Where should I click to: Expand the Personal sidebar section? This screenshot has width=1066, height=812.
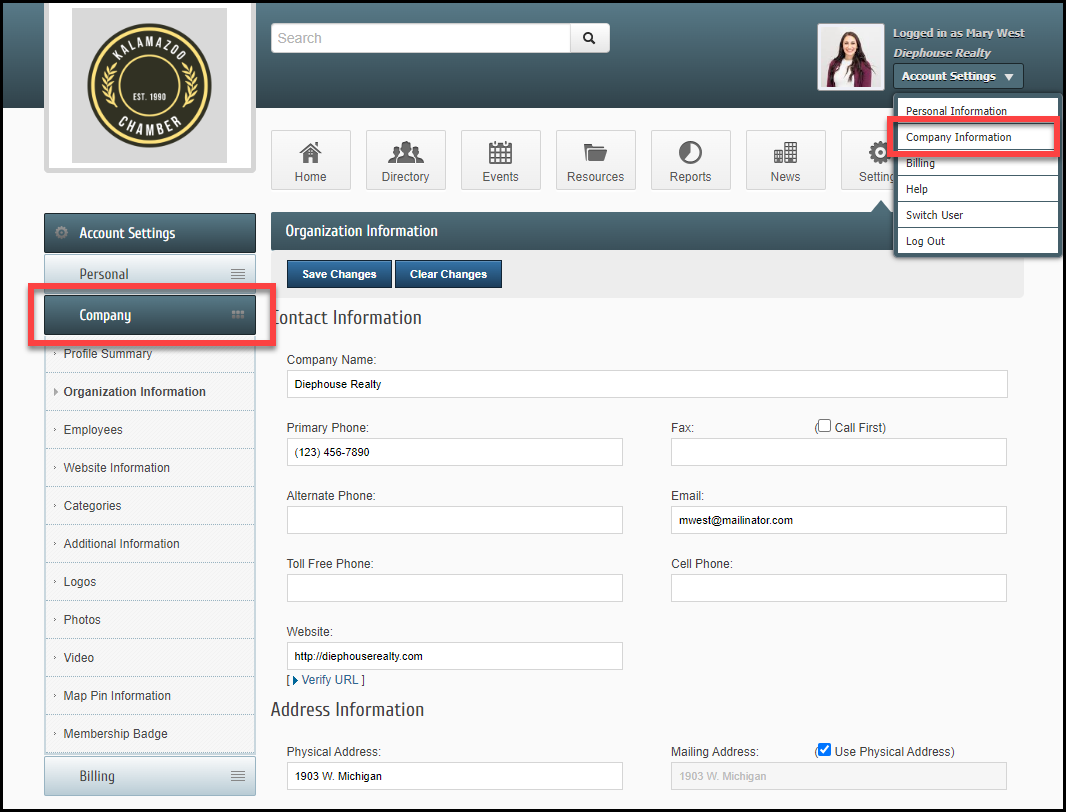click(150, 274)
